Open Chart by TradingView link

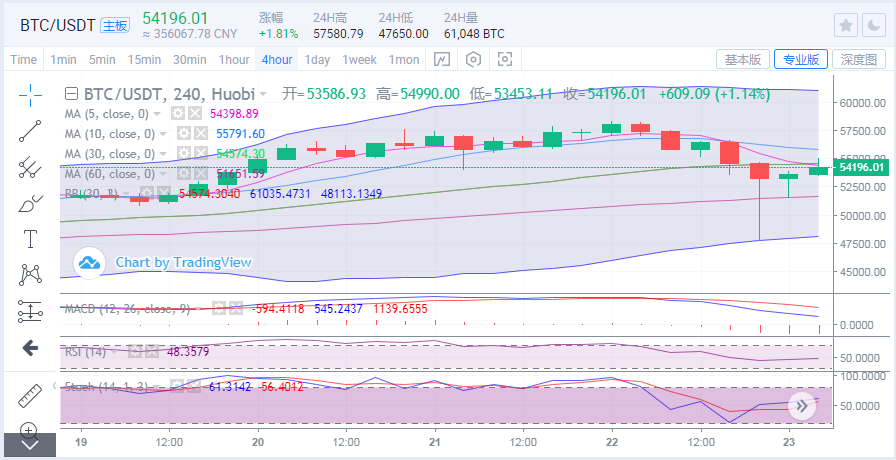(183, 262)
